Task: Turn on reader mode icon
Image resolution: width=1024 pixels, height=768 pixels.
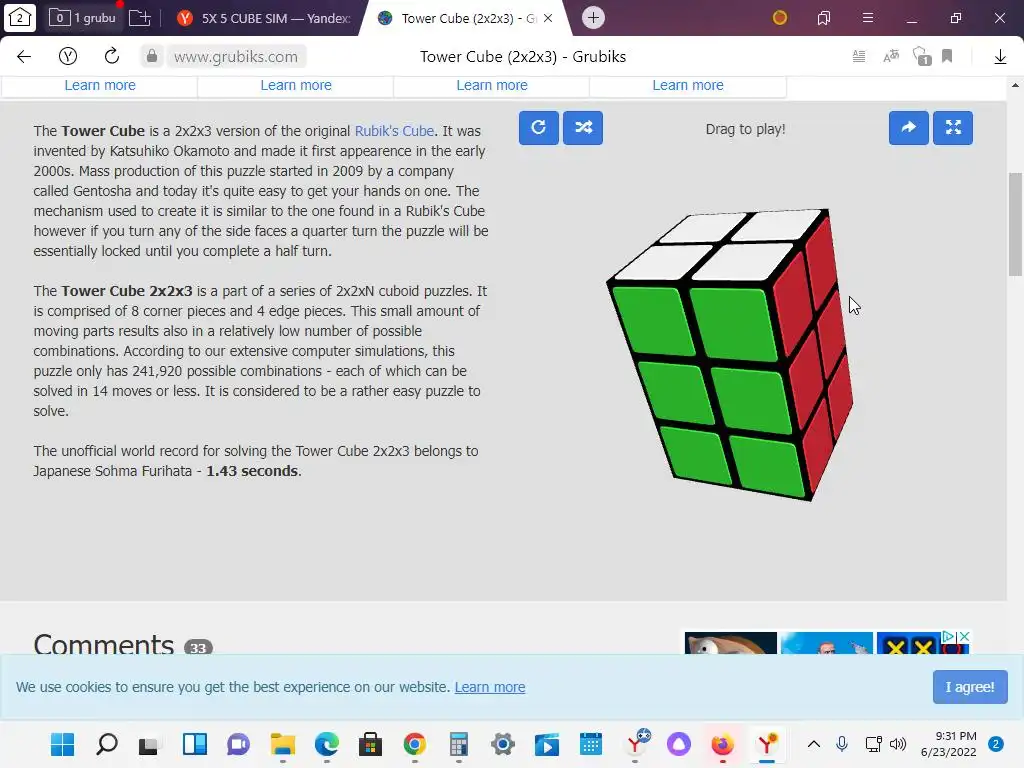Action: (859, 57)
